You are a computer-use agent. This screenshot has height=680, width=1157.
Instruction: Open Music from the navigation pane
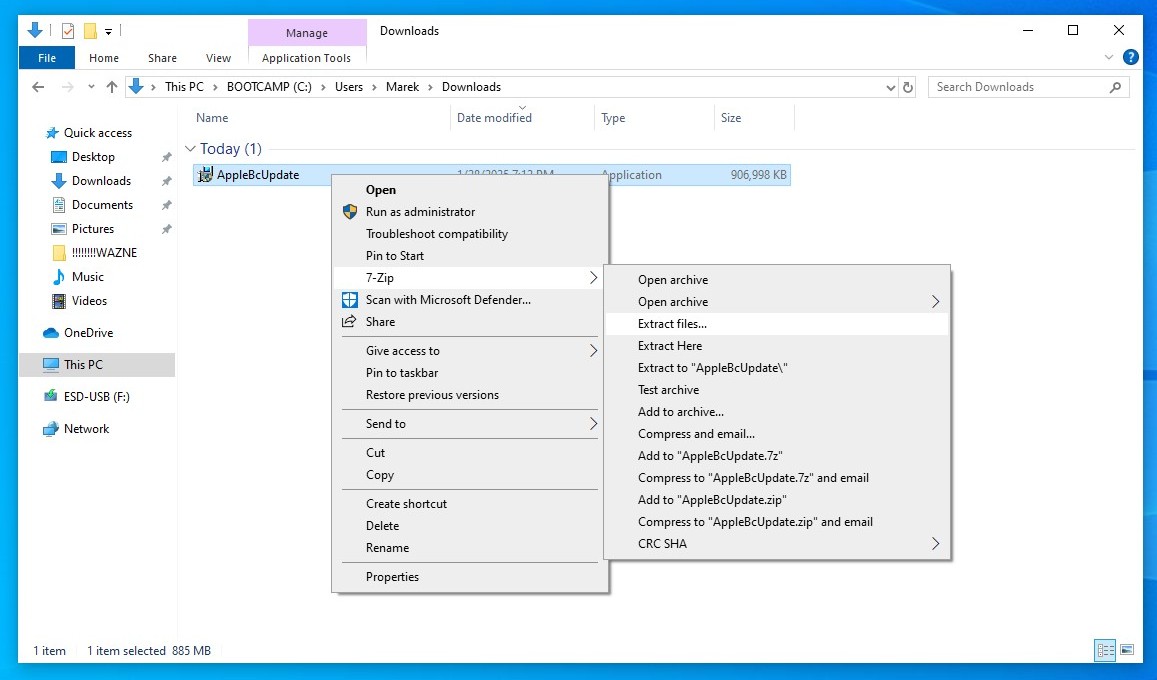point(88,277)
